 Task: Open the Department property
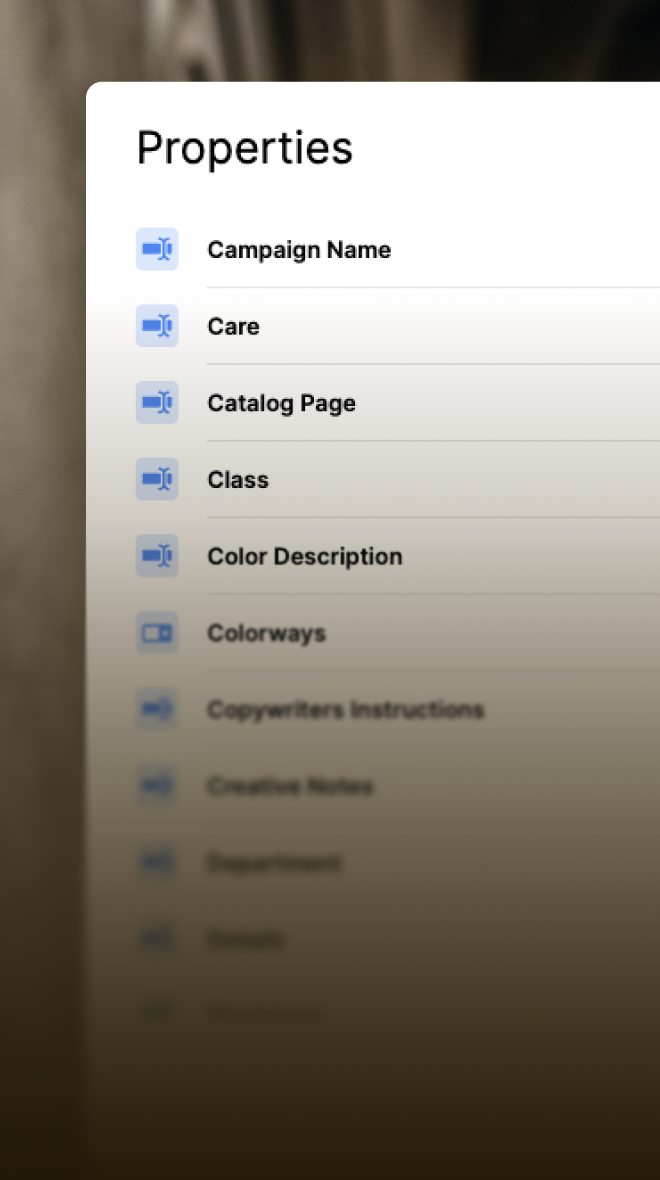[x=273, y=863]
